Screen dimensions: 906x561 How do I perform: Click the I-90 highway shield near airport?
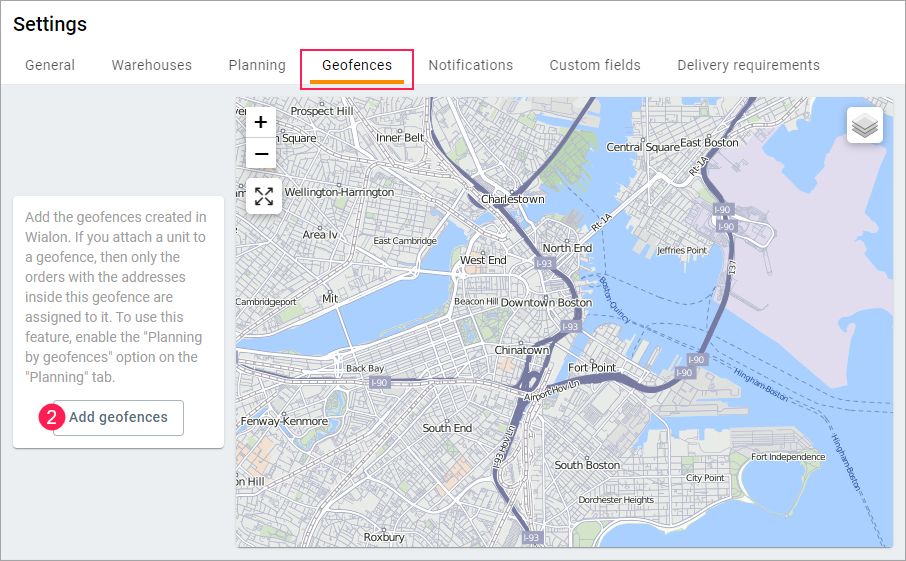pos(724,209)
